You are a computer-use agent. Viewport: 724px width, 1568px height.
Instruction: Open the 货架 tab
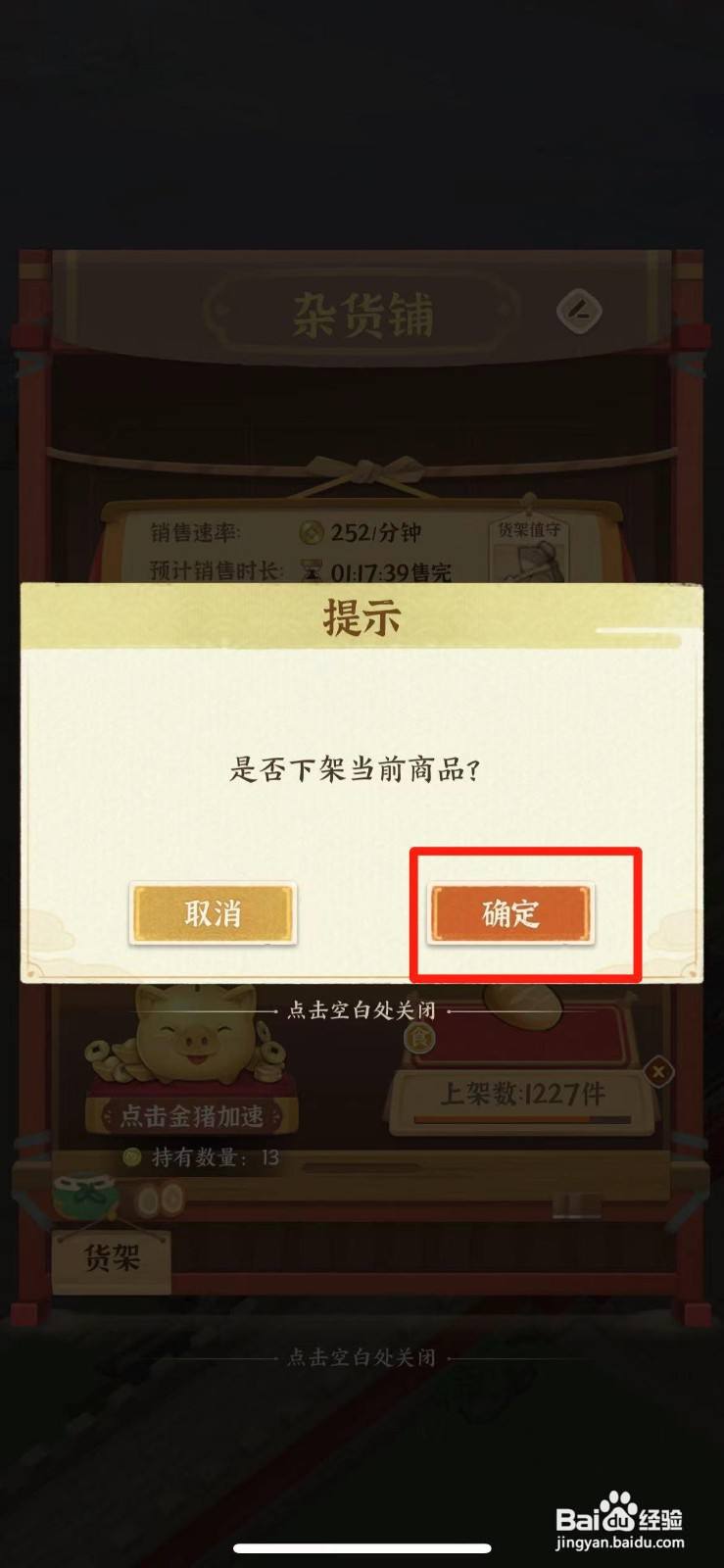[112, 1260]
